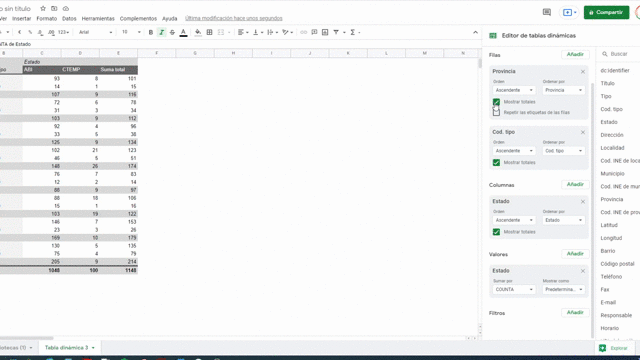Open comment history icon
The height and width of the screenshot is (360, 640).
click(547, 12)
